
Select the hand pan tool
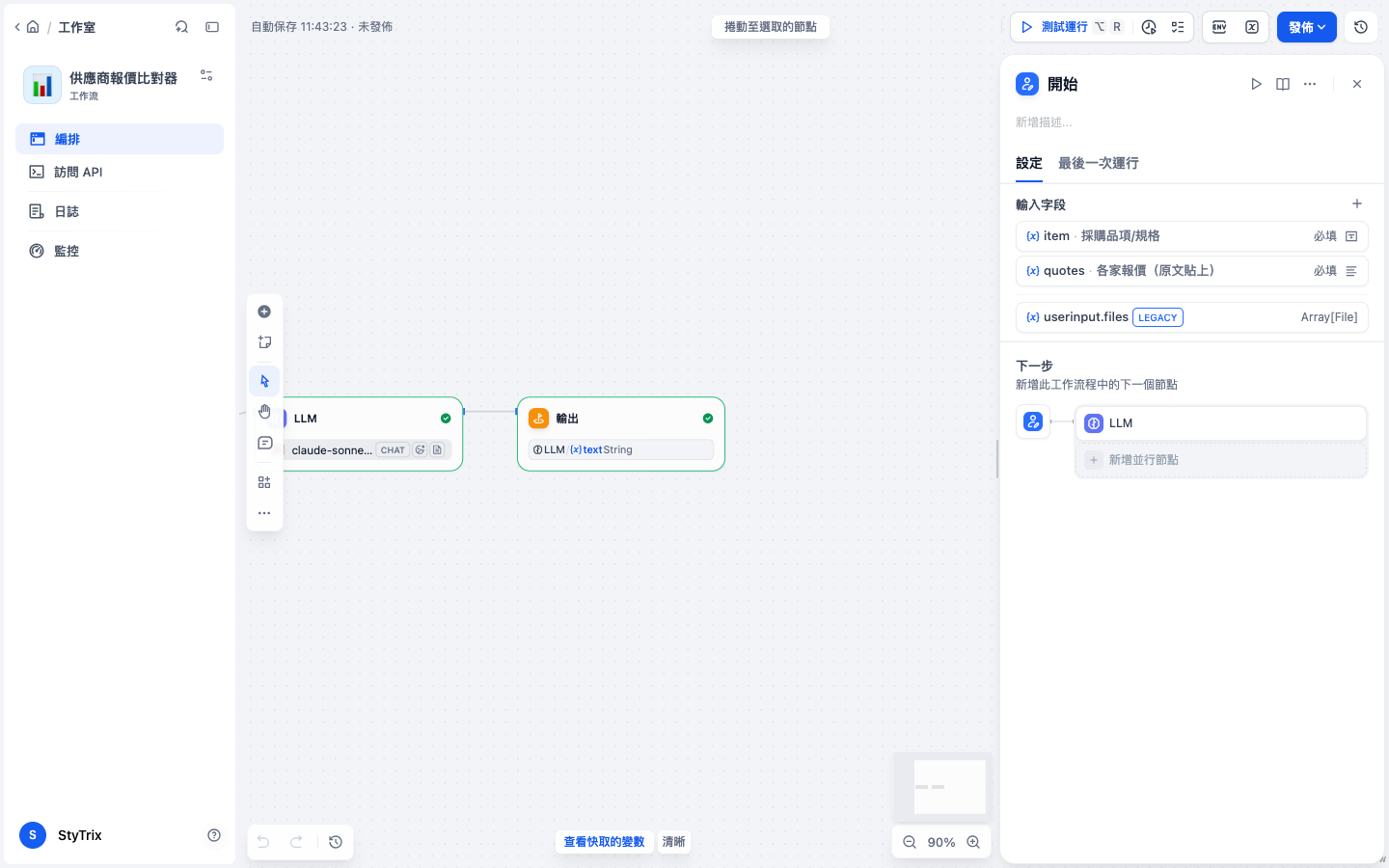pyautogui.click(x=264, y=412)
